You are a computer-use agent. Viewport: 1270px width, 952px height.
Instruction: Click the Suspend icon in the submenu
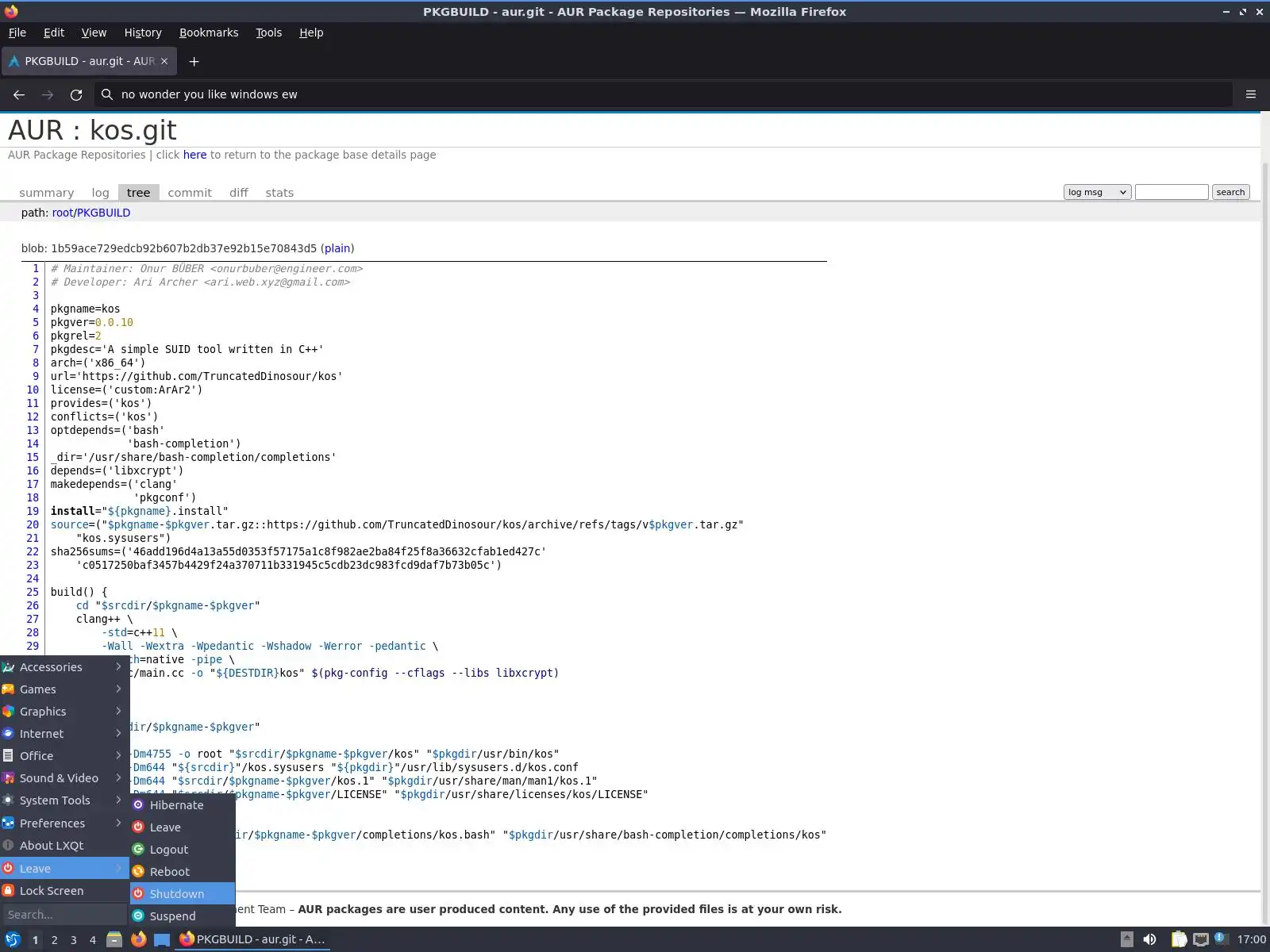point(138,916)
